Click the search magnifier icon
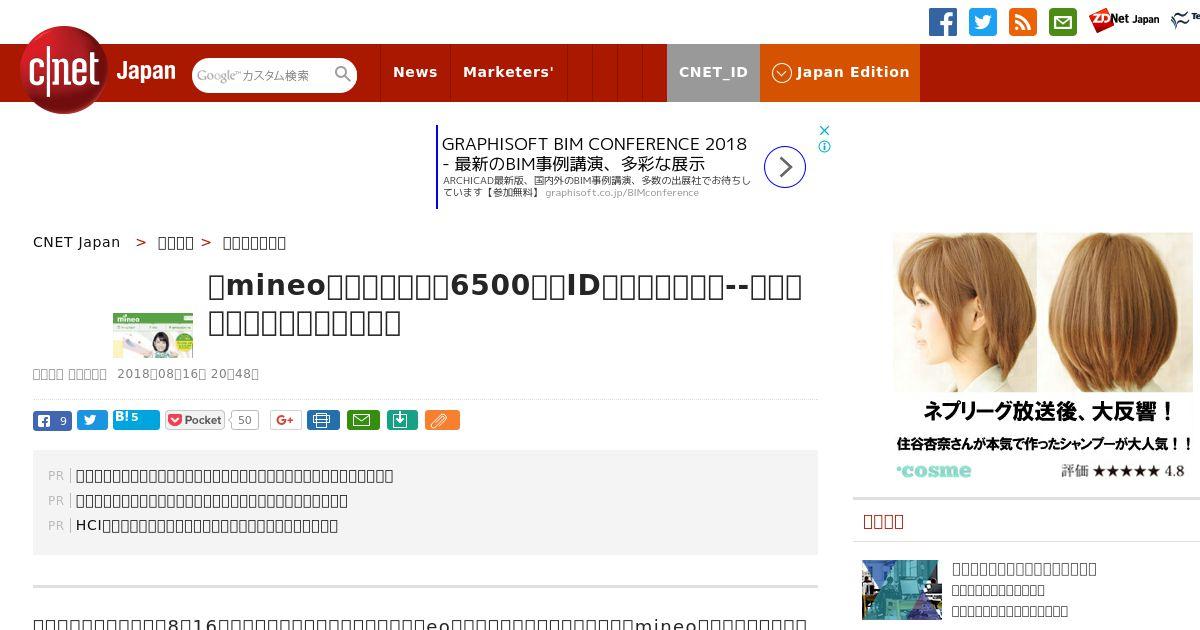The image size is (1200, 630). 343,74
